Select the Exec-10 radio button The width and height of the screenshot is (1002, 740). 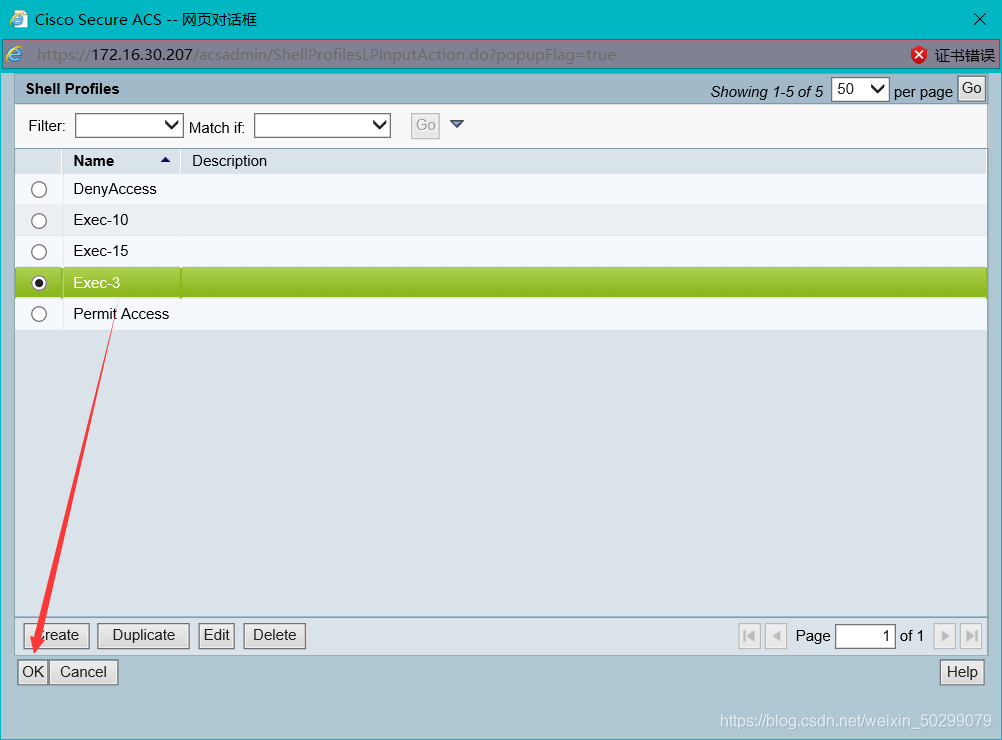click(x=39, y=220)
